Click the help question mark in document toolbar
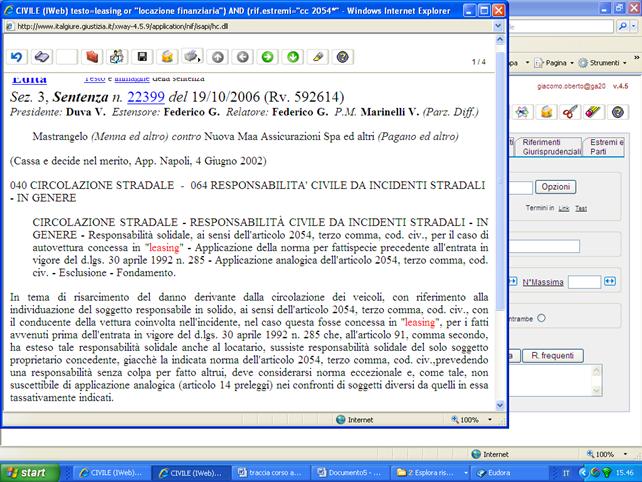Image resolution: width=642 pixels, height=482 pixels. 343,57
